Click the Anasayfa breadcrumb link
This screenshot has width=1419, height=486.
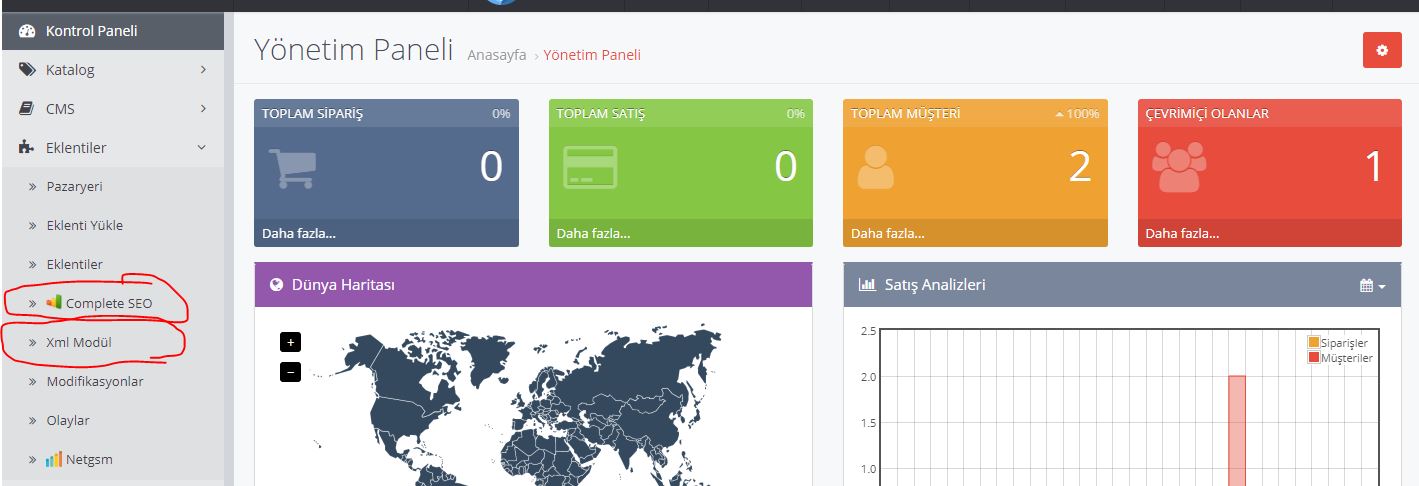[496, 55]
